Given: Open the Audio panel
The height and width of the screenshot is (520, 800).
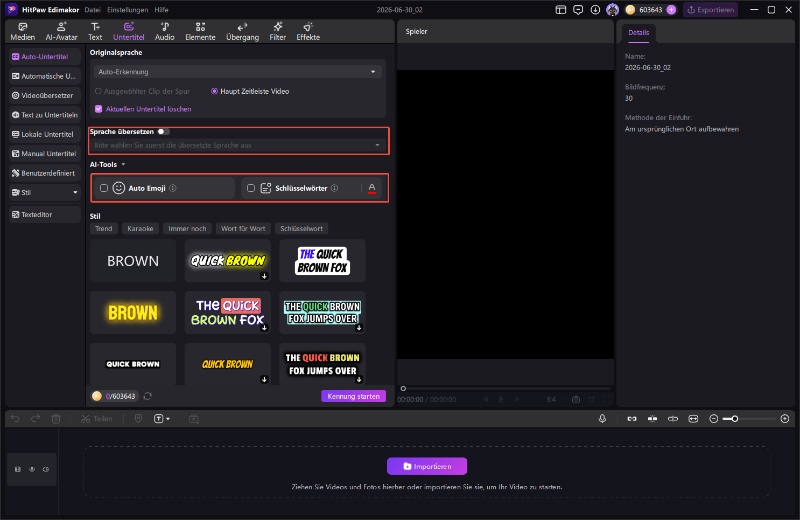Looking at the screenshot, I should [164, 32].
